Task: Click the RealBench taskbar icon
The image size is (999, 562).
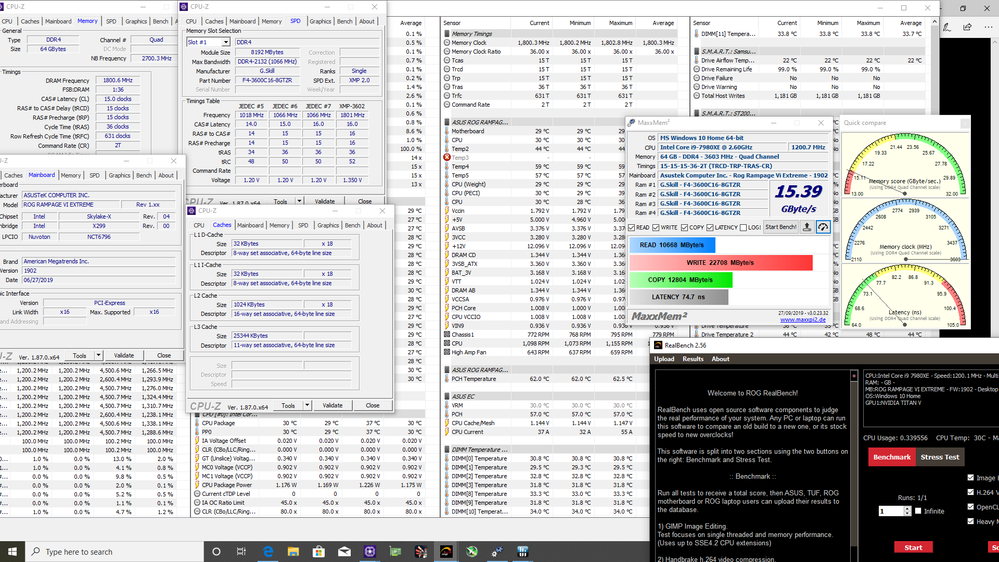Action: (x=446, y=551)
